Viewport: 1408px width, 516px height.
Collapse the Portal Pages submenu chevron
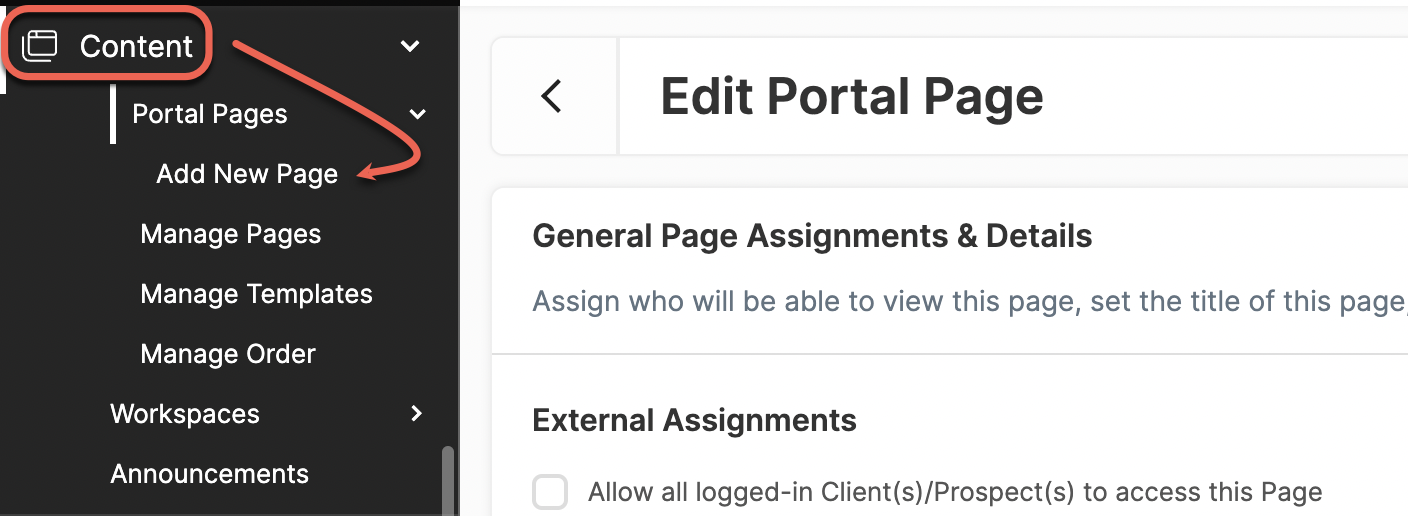pyautogui.click(x=418, y=114)
